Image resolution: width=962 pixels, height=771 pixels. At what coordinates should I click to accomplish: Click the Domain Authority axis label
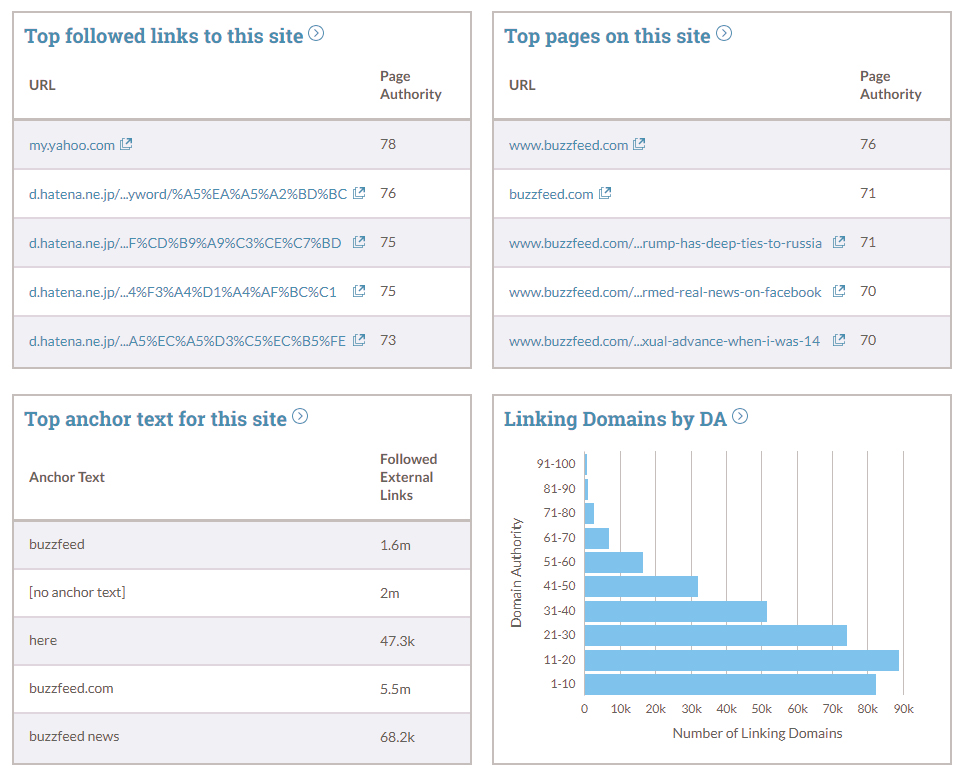517,573
